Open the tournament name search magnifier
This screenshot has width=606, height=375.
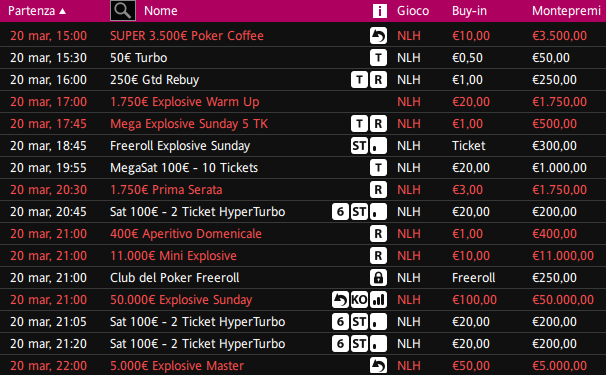click(123, 10)
